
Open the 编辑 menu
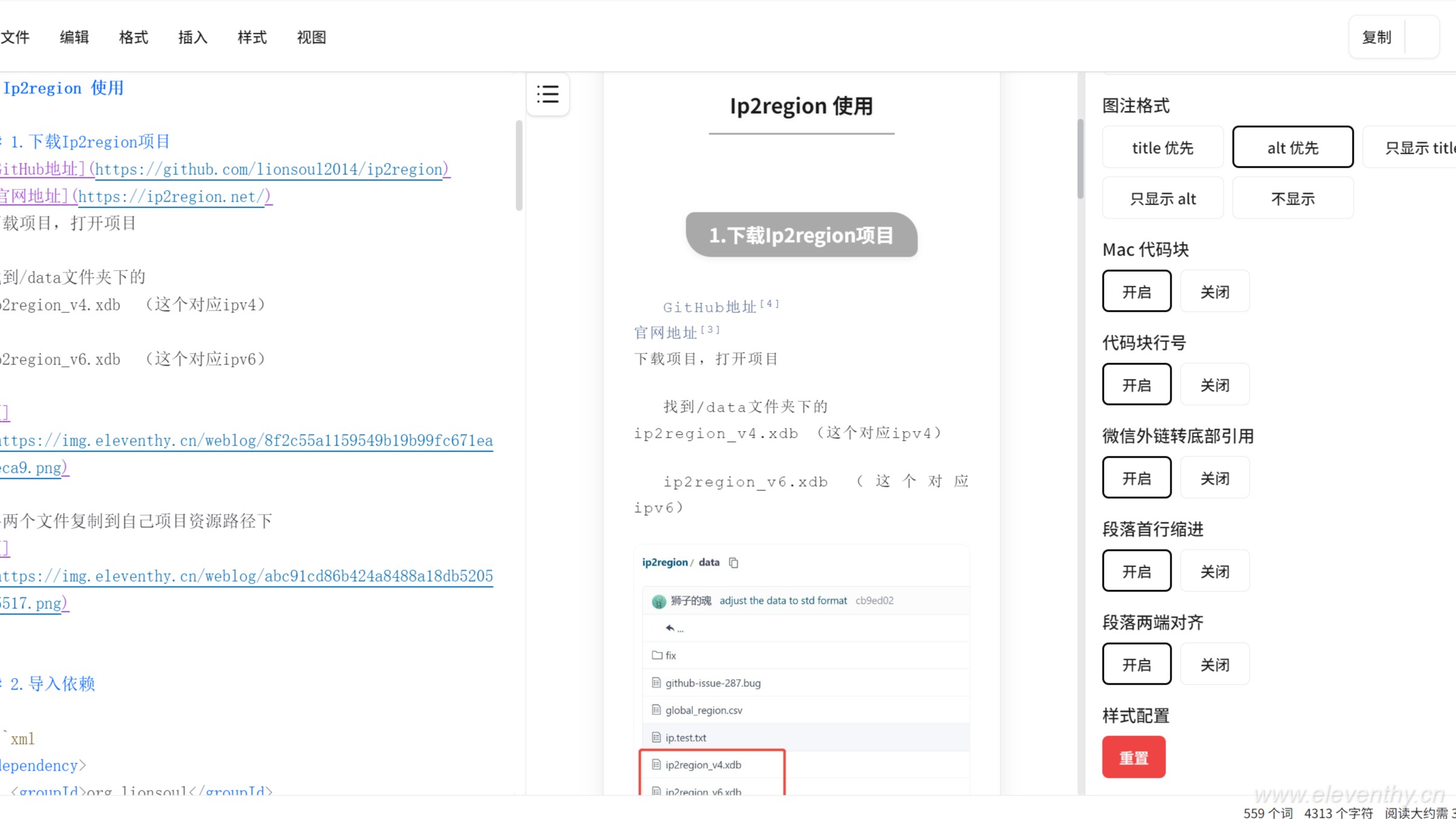pyautogui.click(x=74, y=38)
